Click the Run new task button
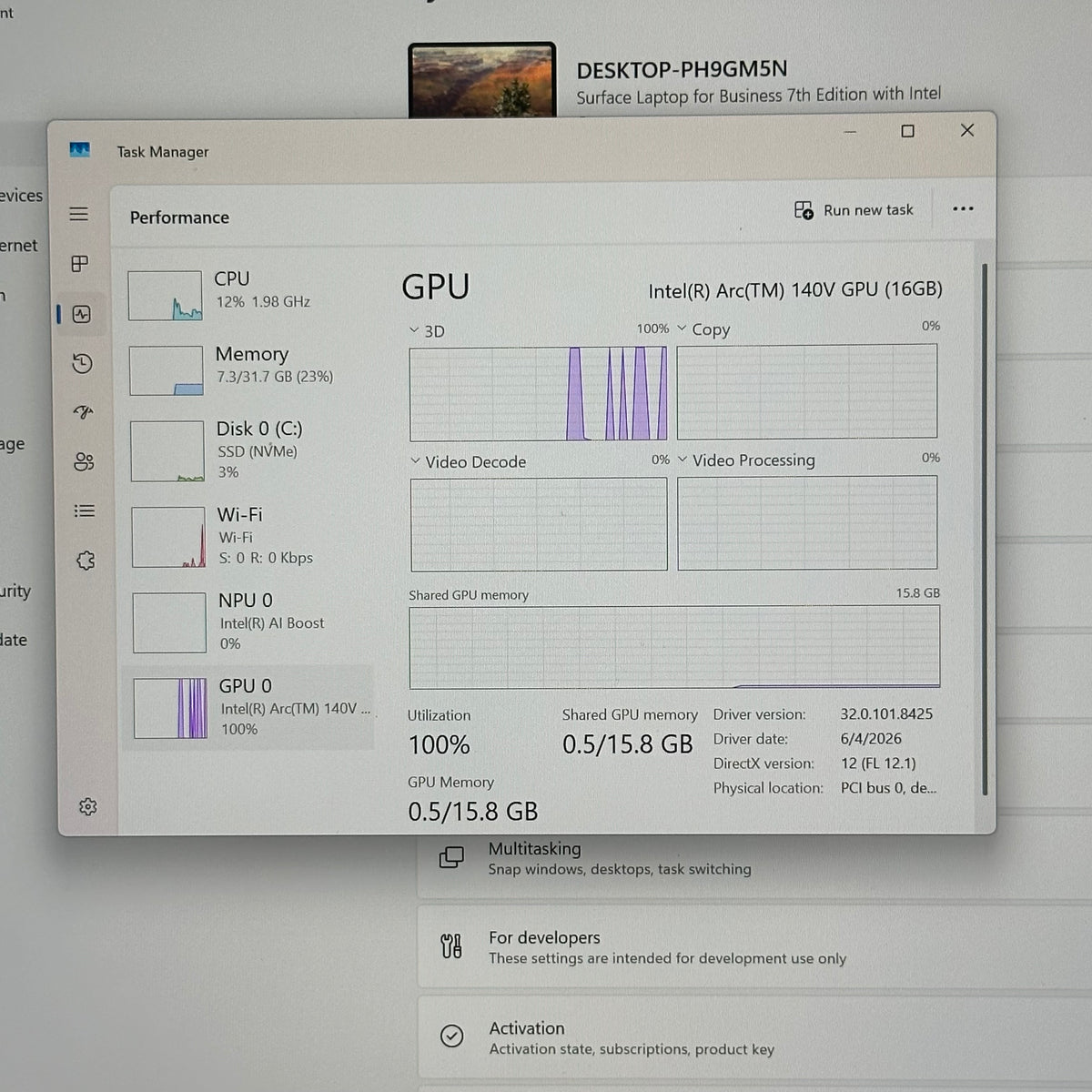 click(x=854, y=210)
